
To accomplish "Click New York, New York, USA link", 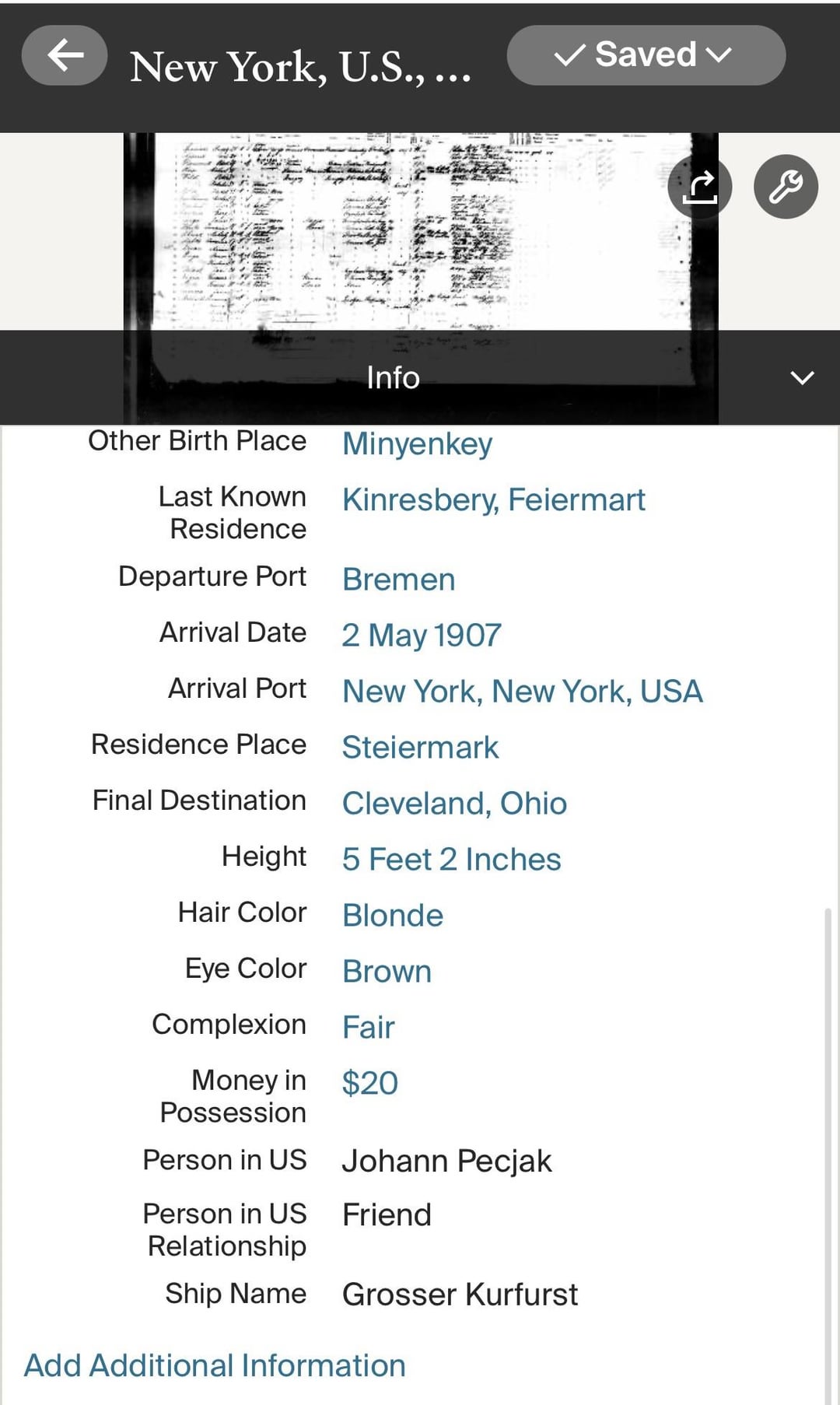I will [523, 692].
